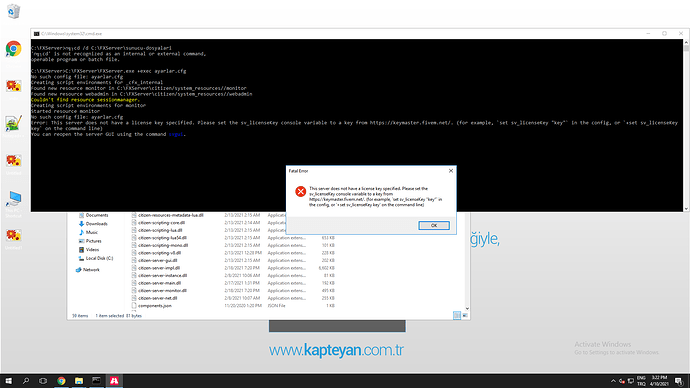Click the Windows Start button

click(x=8, y=381)
